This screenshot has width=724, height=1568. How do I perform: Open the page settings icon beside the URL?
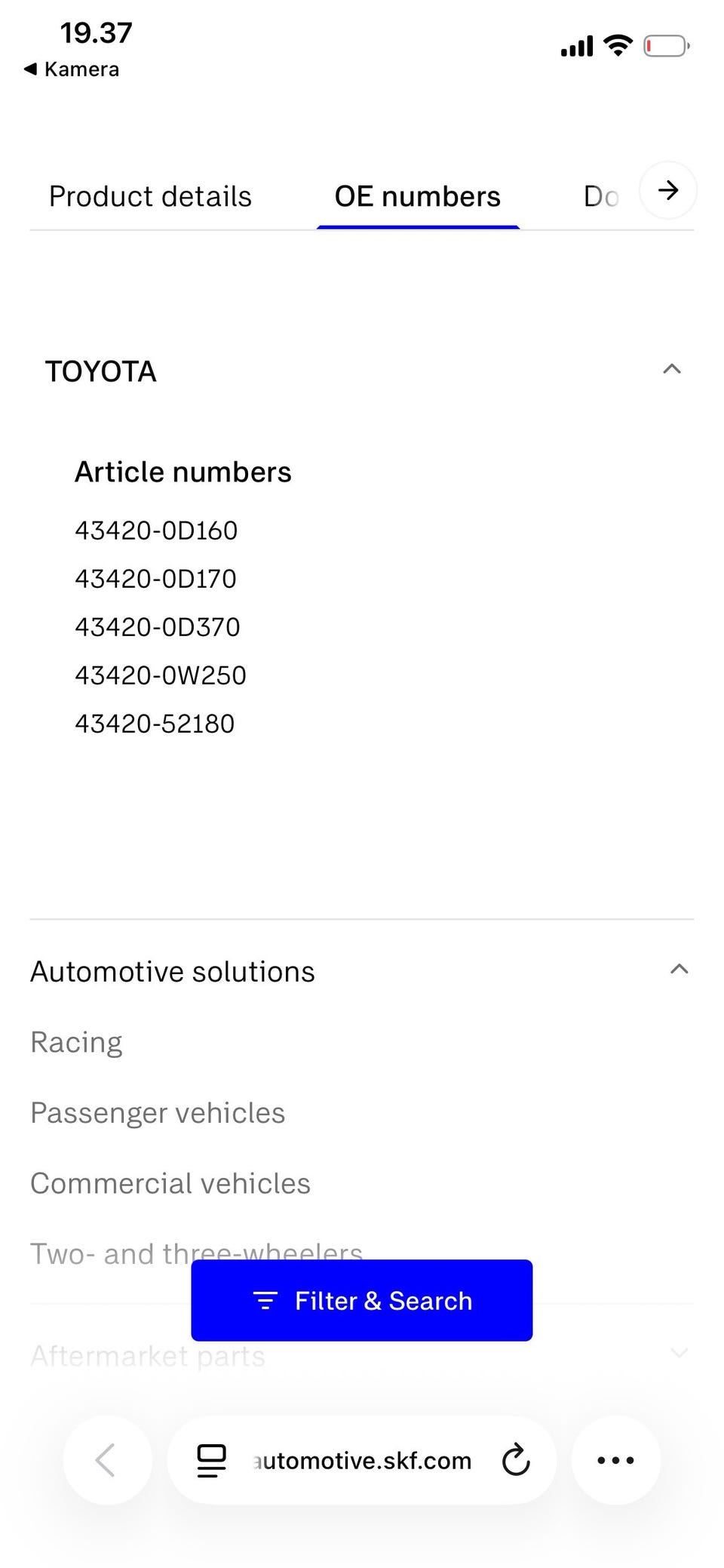click(x=211, y=1459)
